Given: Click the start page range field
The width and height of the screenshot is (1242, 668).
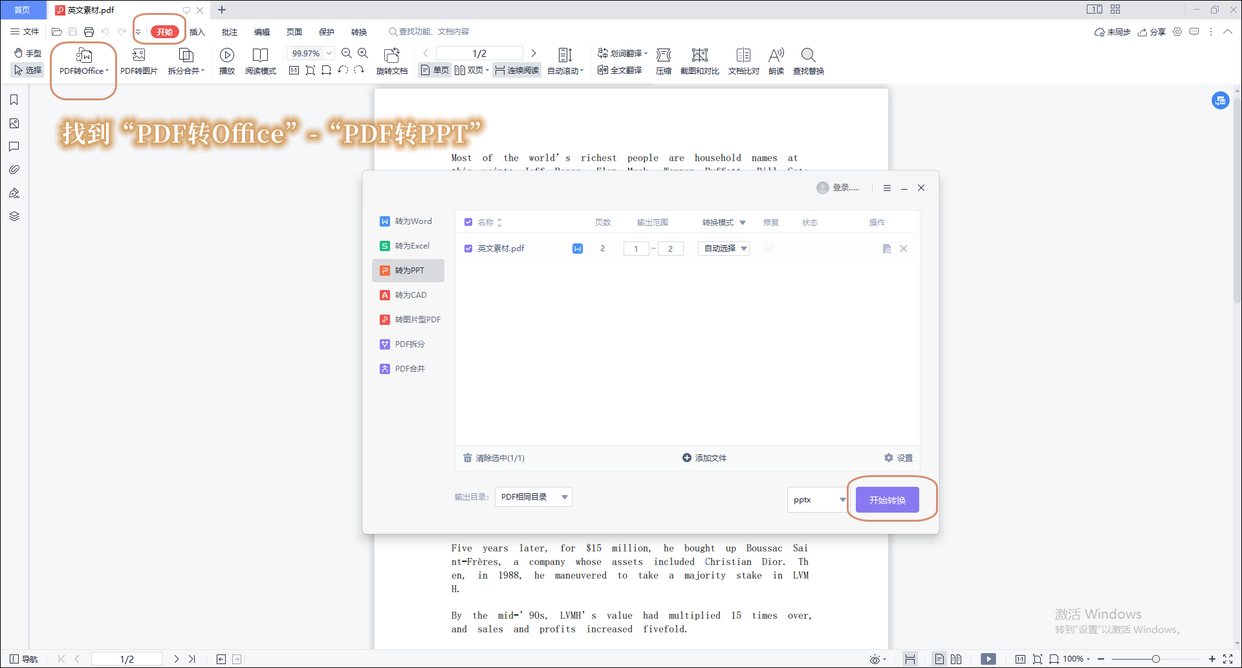Looking at the screenshot, I should coord(636,248).
